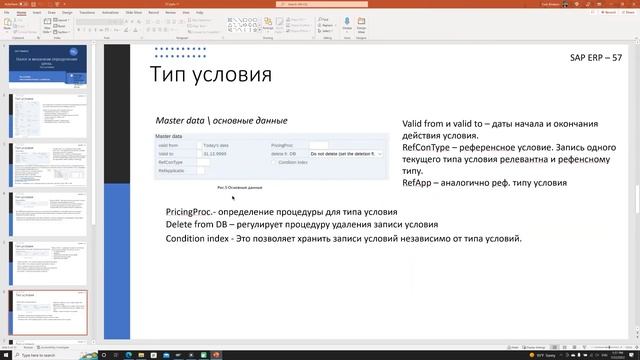This screenshot has height=360, width=640.
Task: Open the Arrange tool in Drawing group
Action: (x=268, y=25)
